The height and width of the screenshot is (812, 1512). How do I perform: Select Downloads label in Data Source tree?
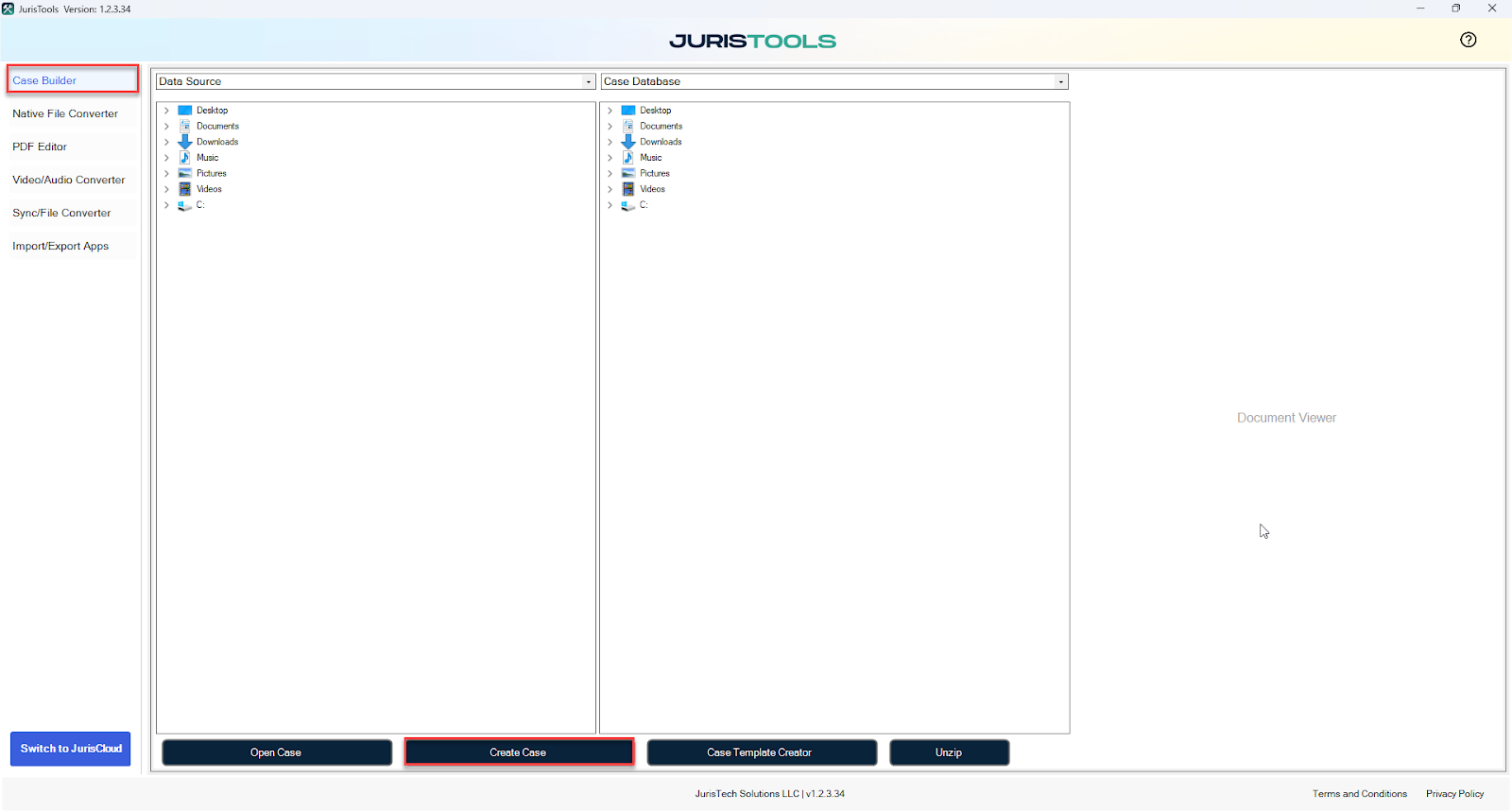[x=217, y=142]
